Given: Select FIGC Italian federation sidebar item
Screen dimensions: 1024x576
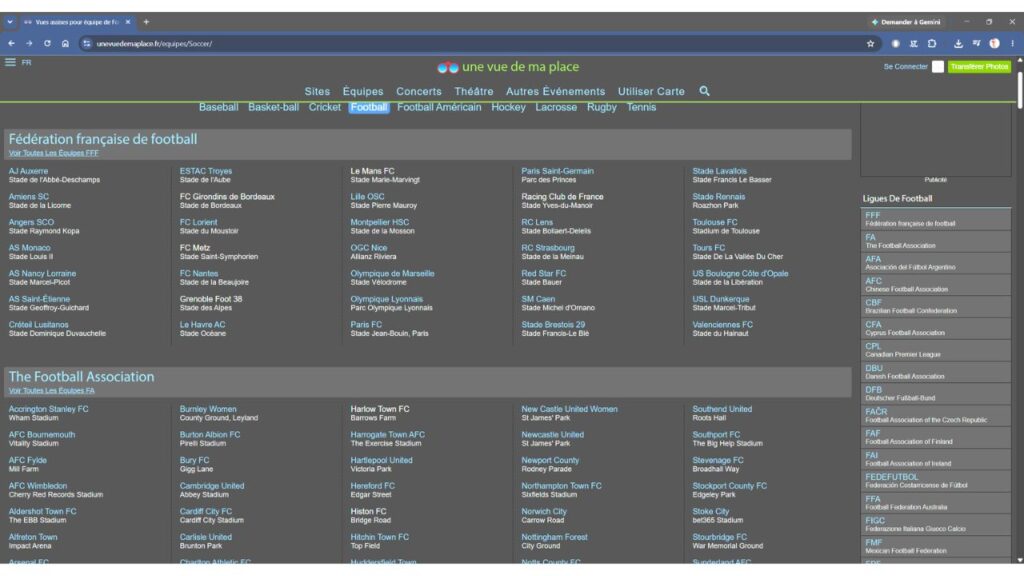Looking at the screenshot, I should 935,524.
